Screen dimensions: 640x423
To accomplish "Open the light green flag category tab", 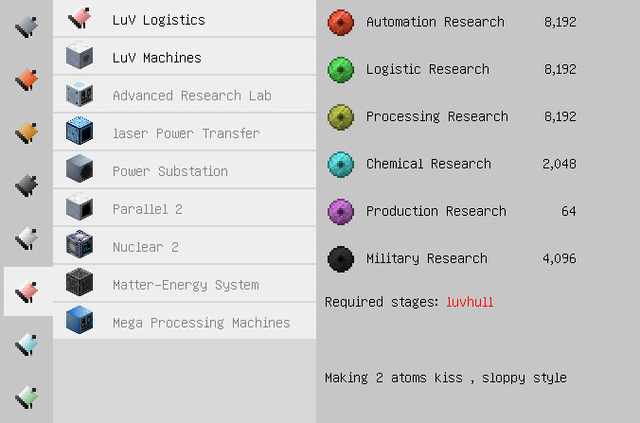I will click(27, 397).
